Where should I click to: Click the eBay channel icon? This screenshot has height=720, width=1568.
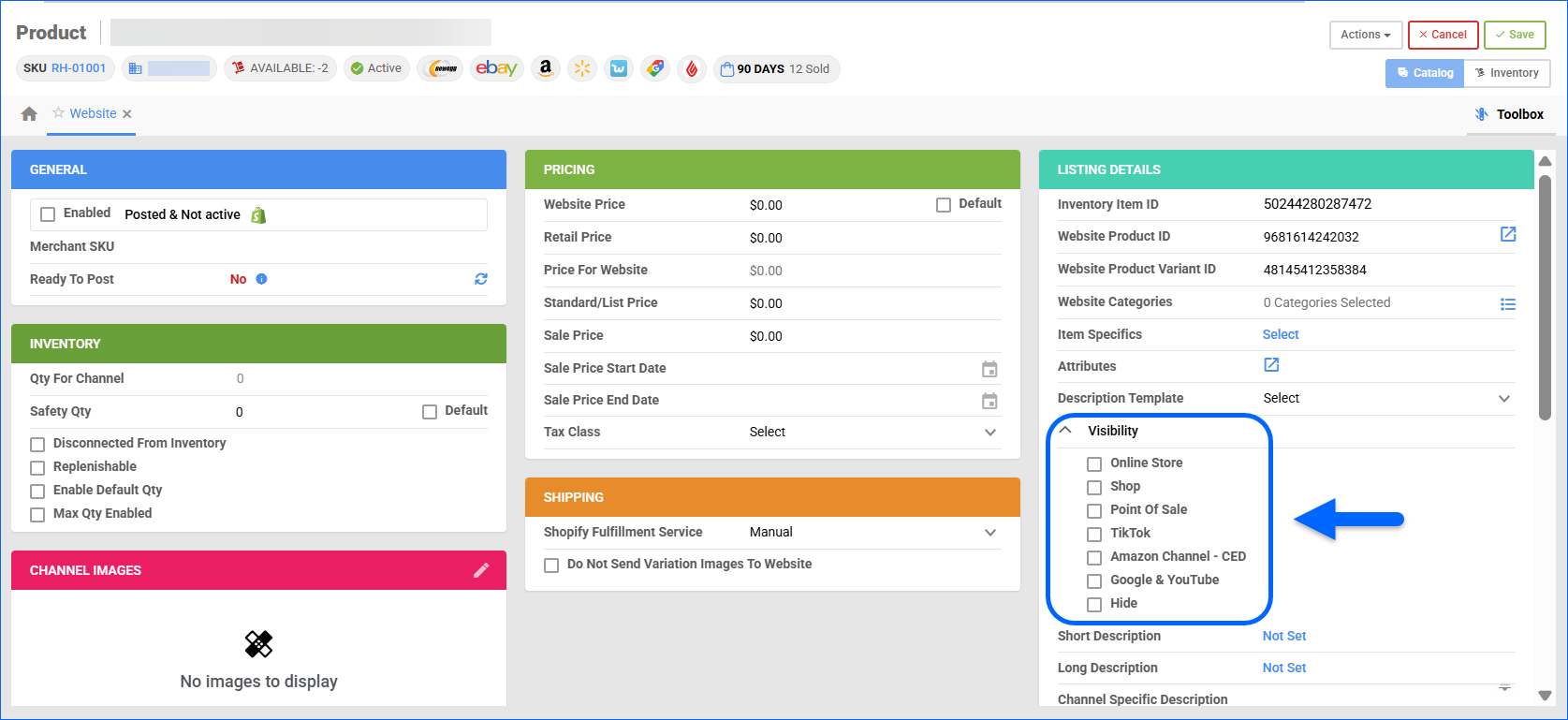tap(496, 68)
